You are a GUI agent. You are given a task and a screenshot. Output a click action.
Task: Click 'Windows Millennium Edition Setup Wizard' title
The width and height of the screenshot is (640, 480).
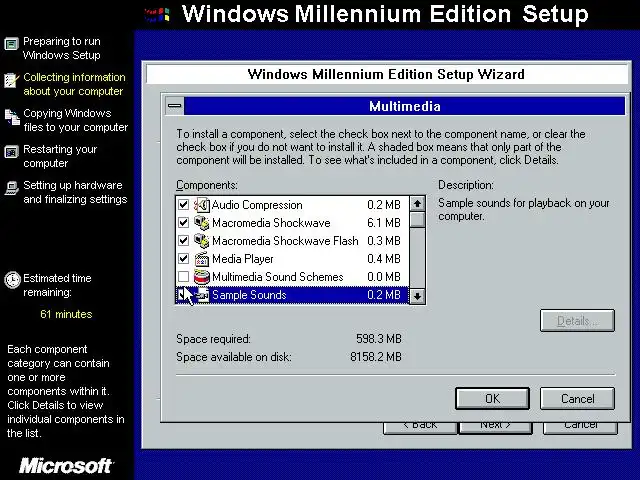(x=386, y=74)
